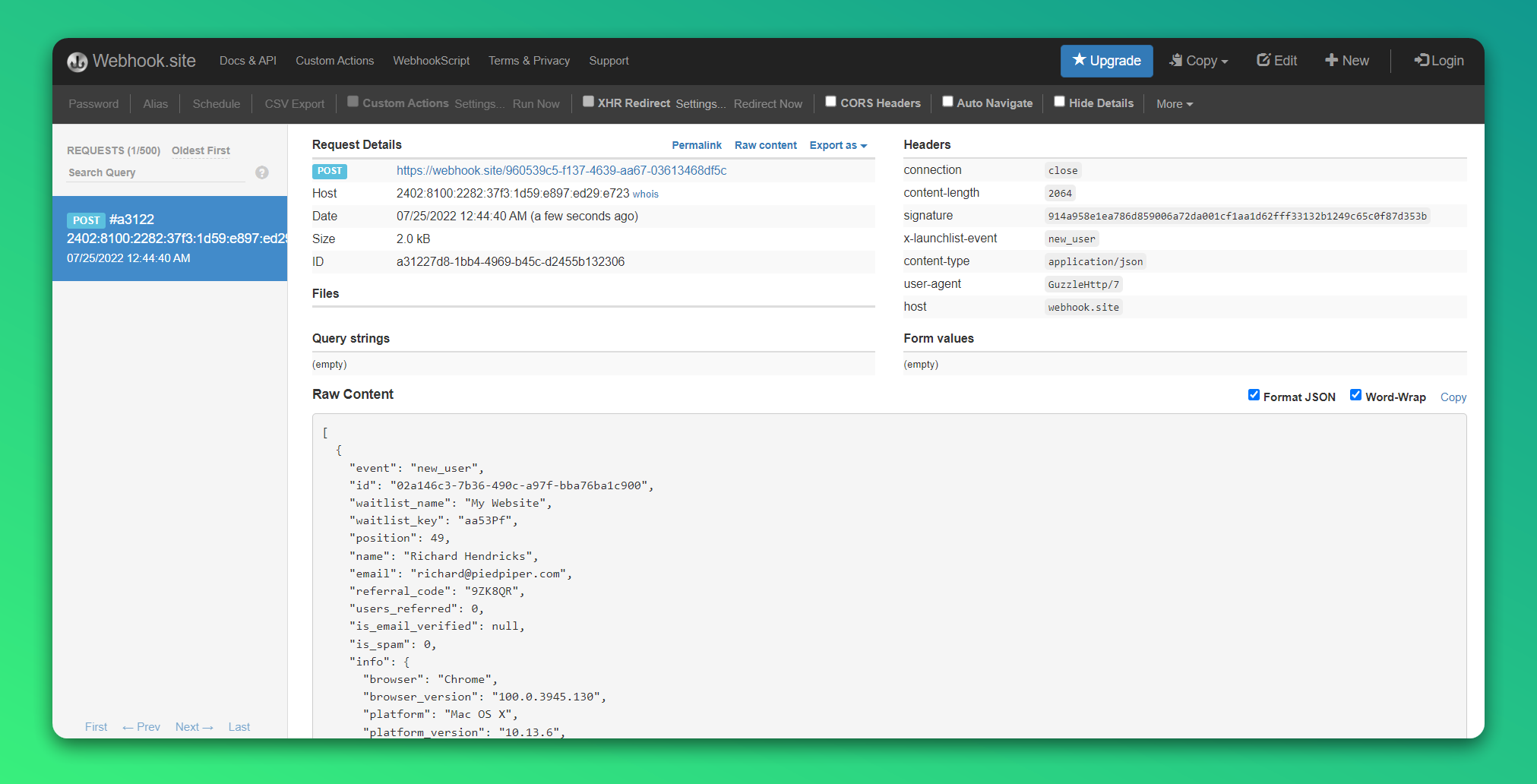This screenshot has width=1537, height=784.
Task: Copy the raw content via Copy link
Action: [x=1453, y=397]
